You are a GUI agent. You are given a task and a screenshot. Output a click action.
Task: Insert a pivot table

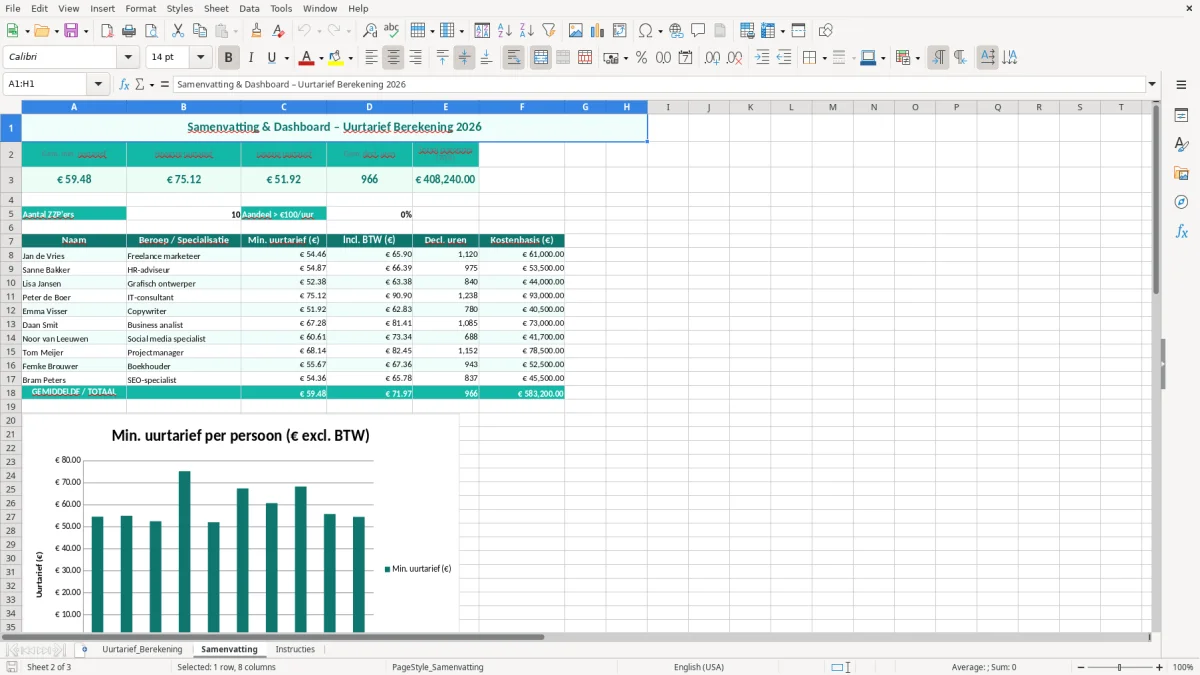coord(620,31)
